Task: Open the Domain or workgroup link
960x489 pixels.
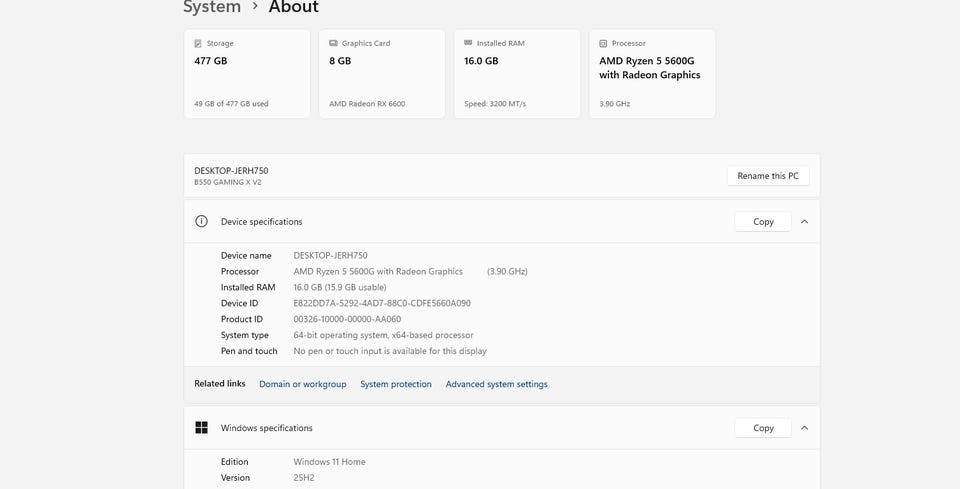Action: pyautogui.click(x=302, y=384)
